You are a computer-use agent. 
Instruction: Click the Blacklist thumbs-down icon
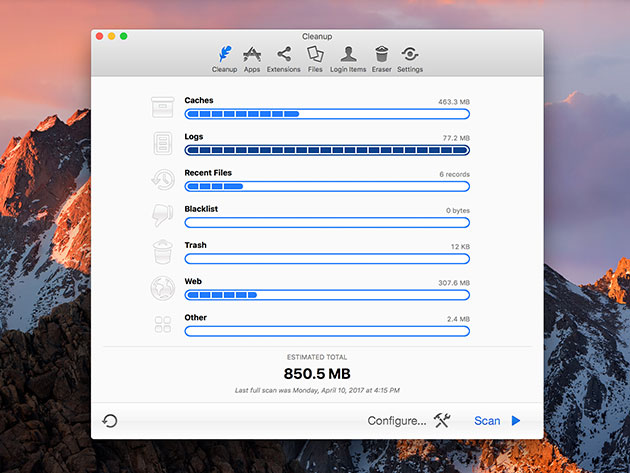(162, 215)
